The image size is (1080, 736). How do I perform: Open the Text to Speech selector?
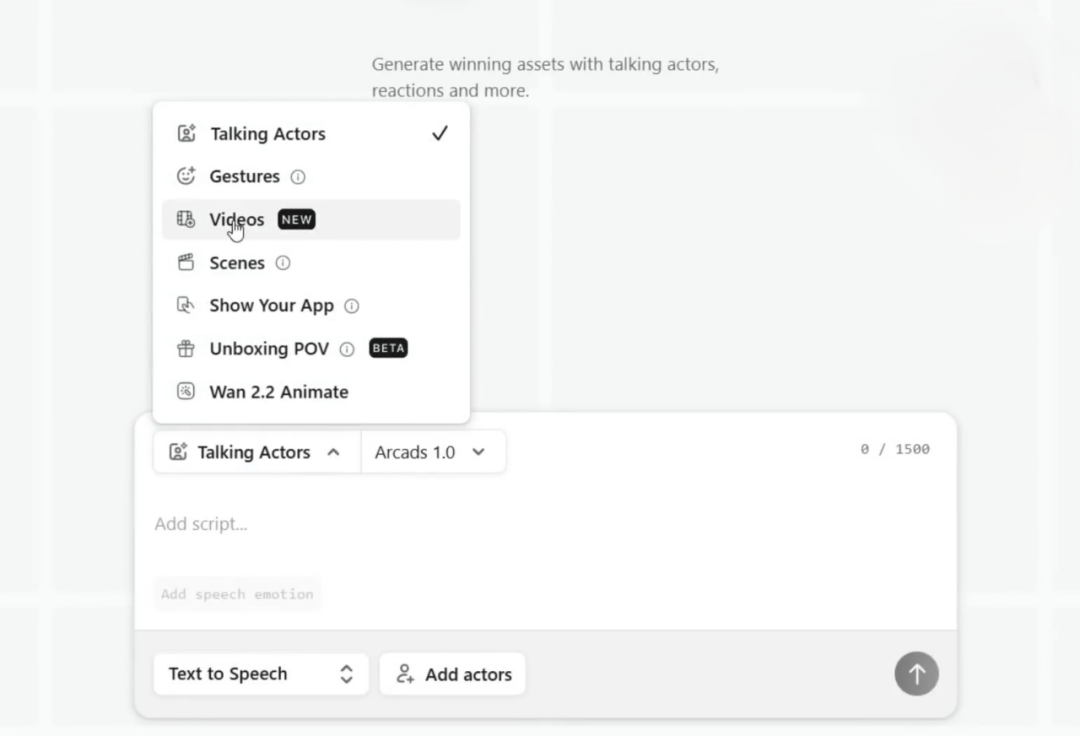261,674
